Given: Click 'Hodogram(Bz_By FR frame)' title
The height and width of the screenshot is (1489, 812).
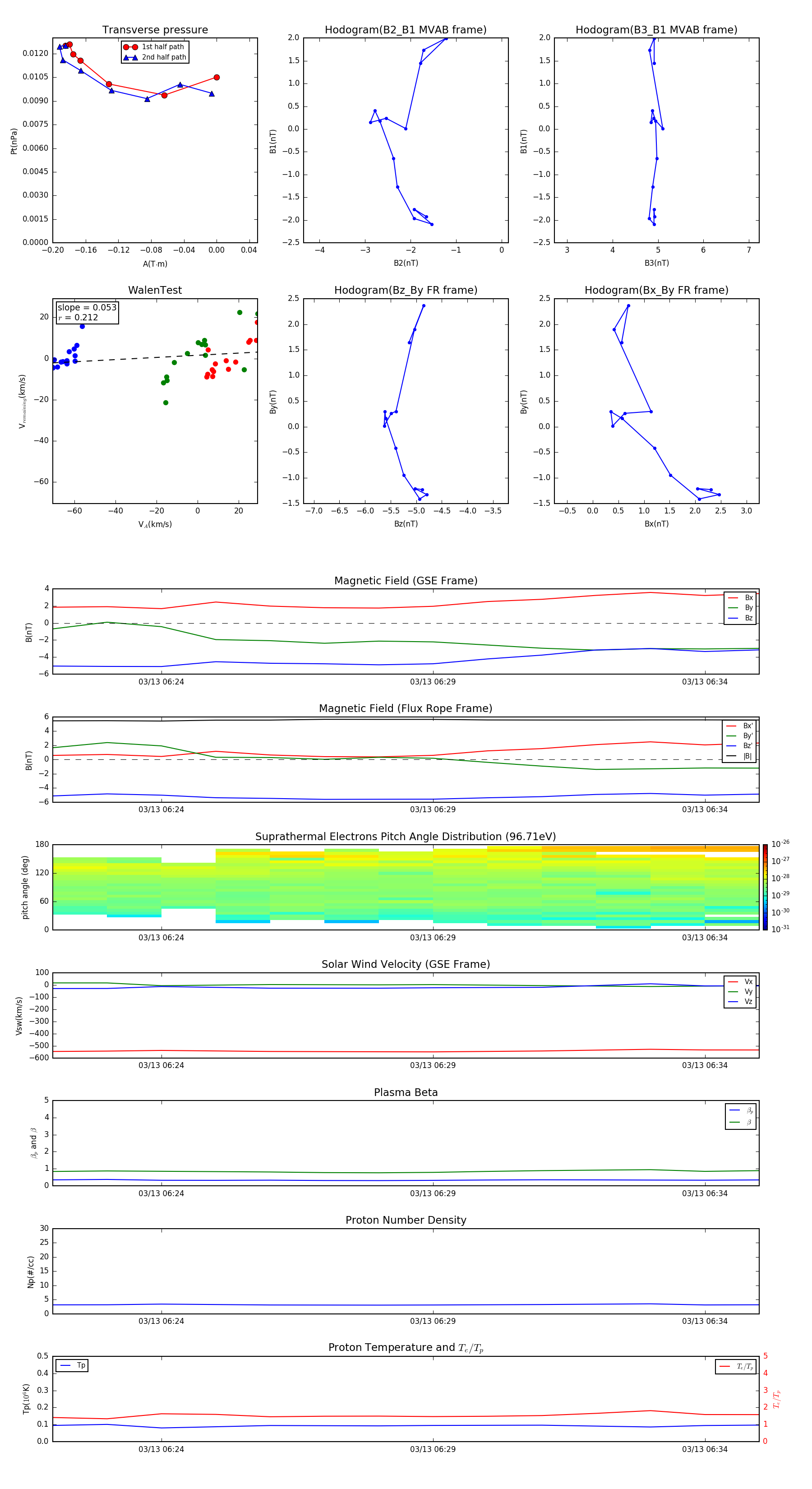Looking at the screenshot, I should point(406,290).
